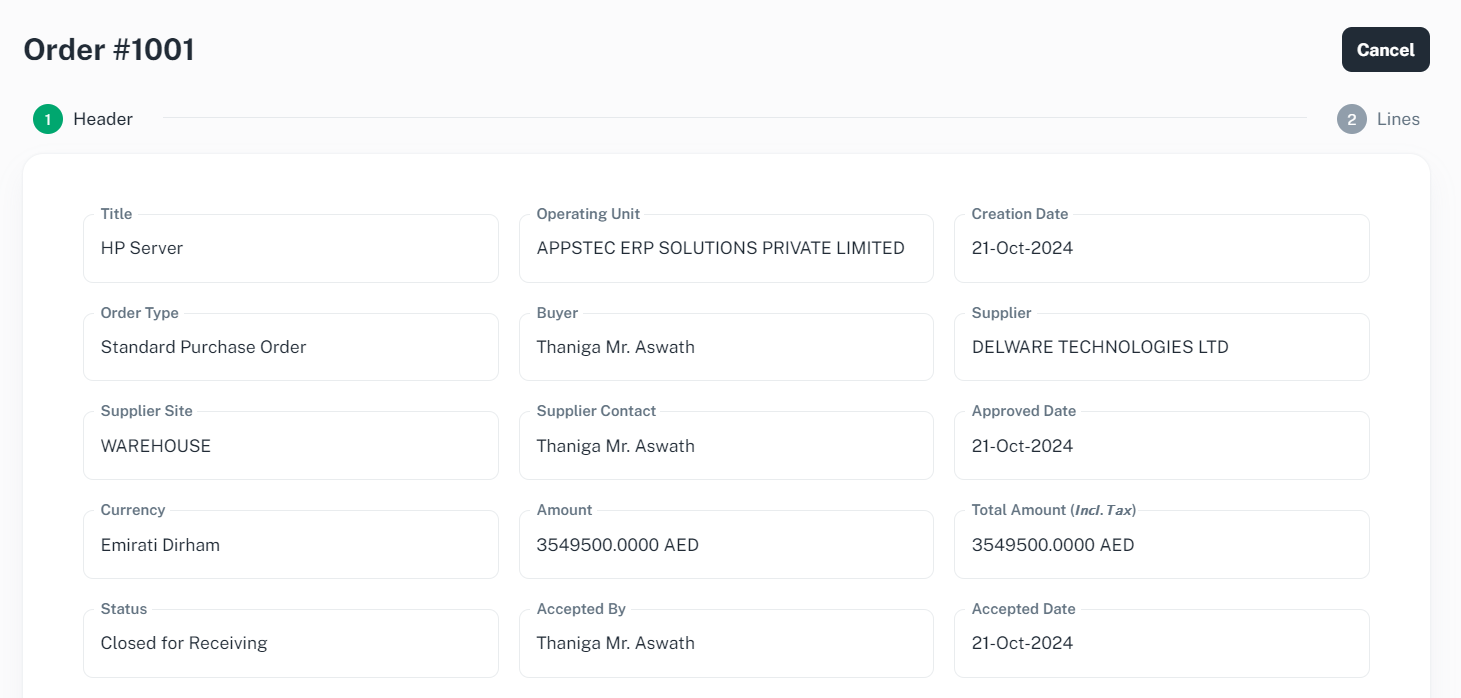Click the Creation Date field
Image resolution: width=1461 pixels, height=698 pixels.
coord(1161,249)
